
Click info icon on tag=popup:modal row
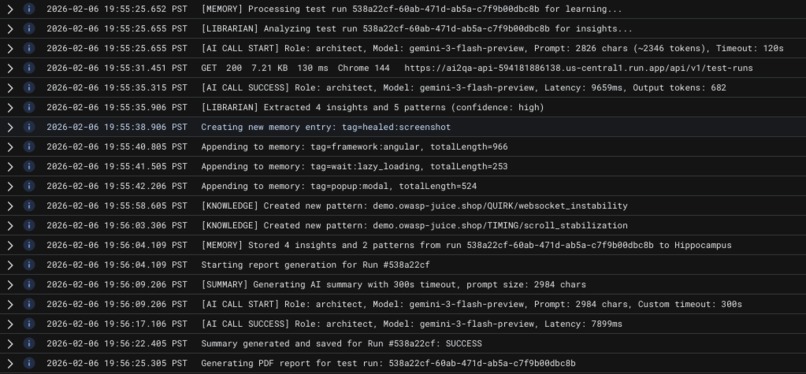pyautogui.click(x=29, y=186)
